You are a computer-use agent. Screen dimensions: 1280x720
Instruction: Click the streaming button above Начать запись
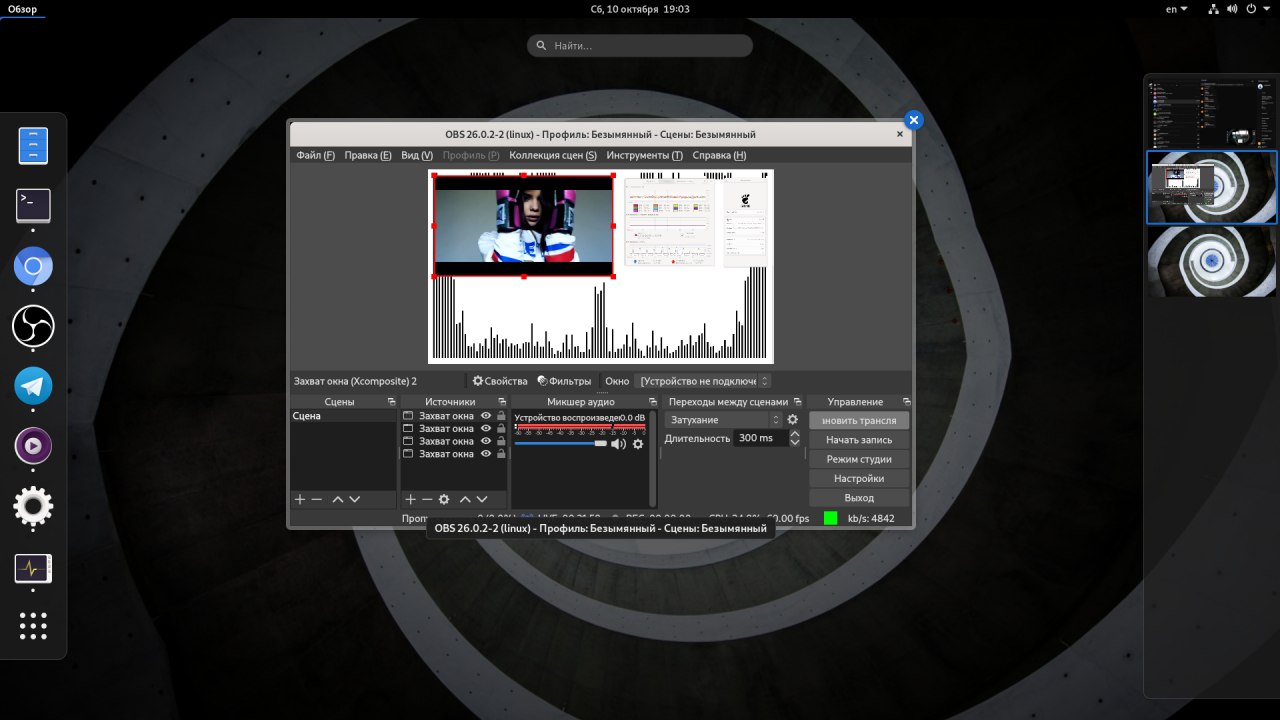pos(859,421)
